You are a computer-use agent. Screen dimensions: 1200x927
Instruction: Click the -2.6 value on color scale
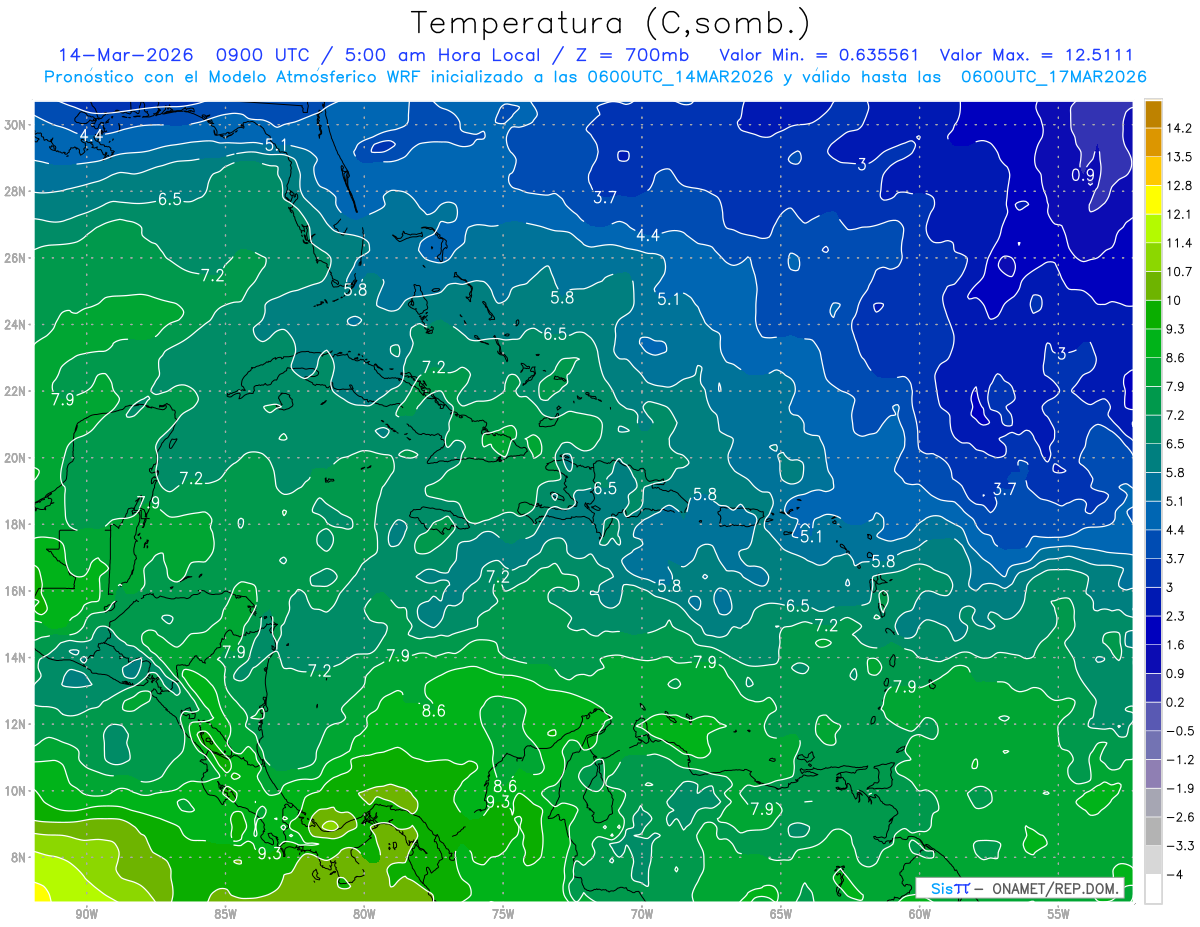tap(1181, 817)
